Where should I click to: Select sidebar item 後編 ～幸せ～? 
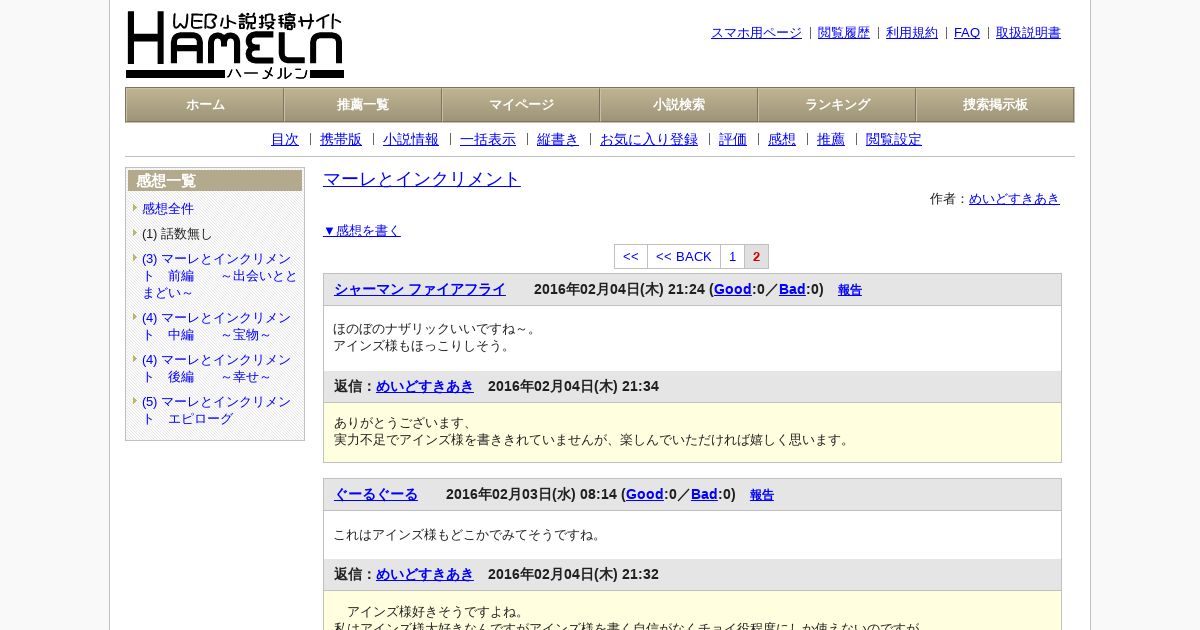pos(216,368)
